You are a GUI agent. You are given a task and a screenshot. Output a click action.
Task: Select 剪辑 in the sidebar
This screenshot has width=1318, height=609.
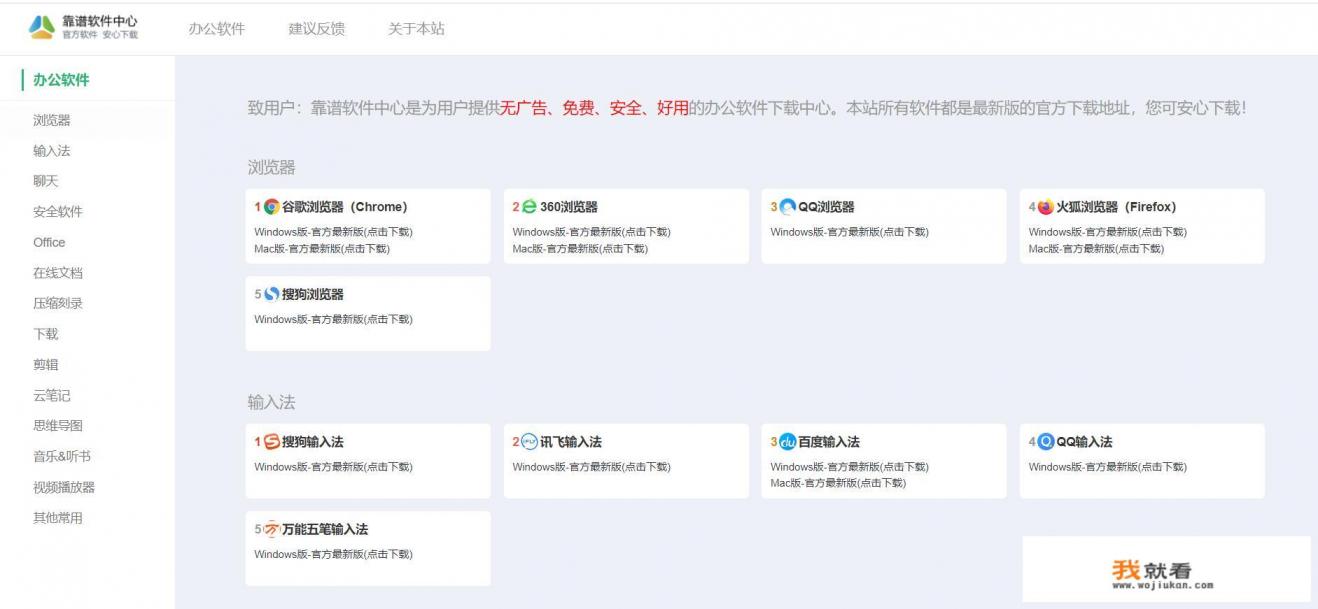(46, 365)
